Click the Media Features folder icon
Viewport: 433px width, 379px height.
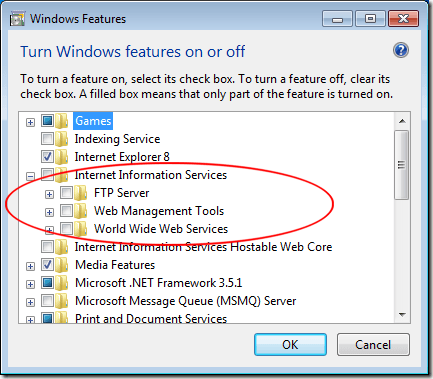[62, 265]
